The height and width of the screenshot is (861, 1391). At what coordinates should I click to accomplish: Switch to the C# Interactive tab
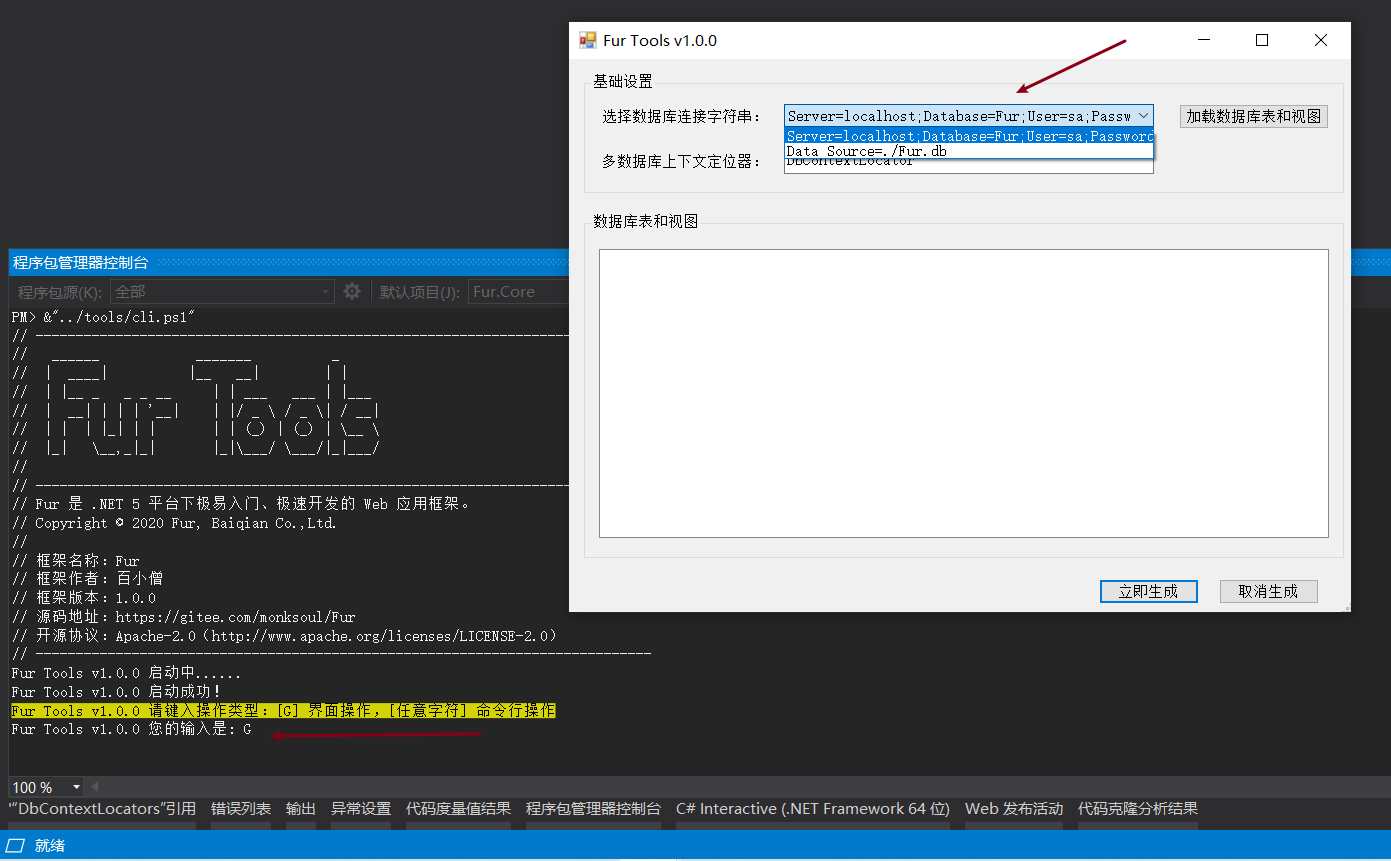coord(812,809)
